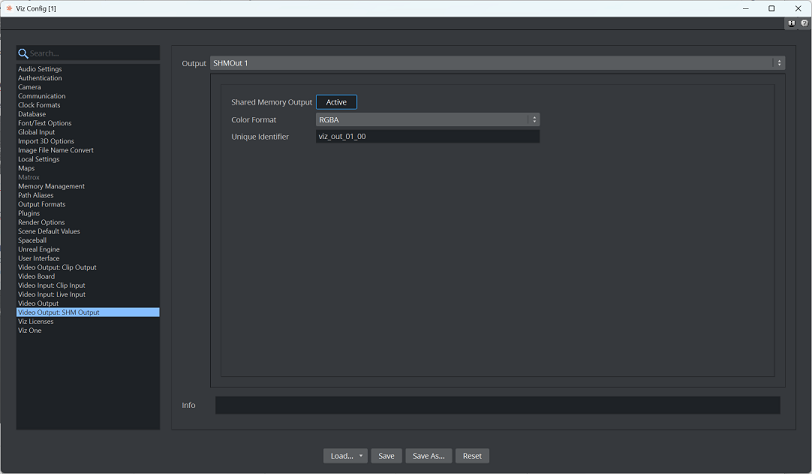Select the Viz Licenses section
Viewport: 812px width, 474px height.
pyautogui.click(x=36, y=321)
